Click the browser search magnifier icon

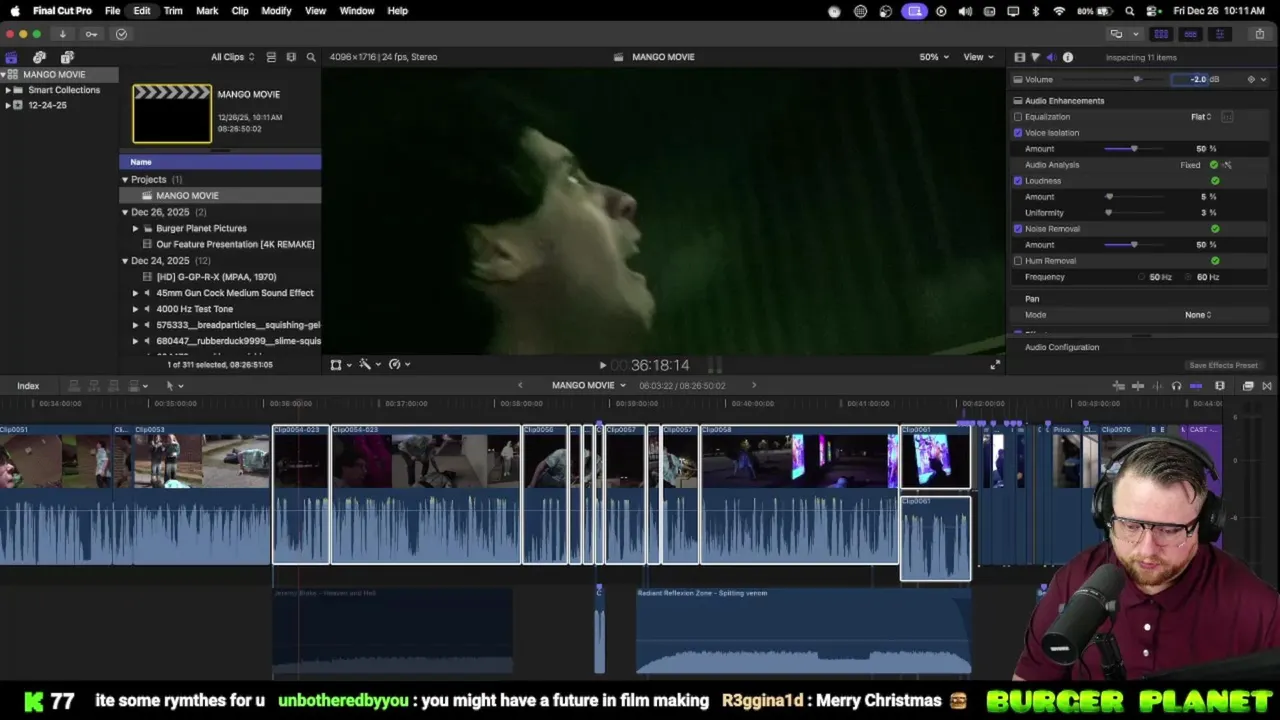pos(311,57)
